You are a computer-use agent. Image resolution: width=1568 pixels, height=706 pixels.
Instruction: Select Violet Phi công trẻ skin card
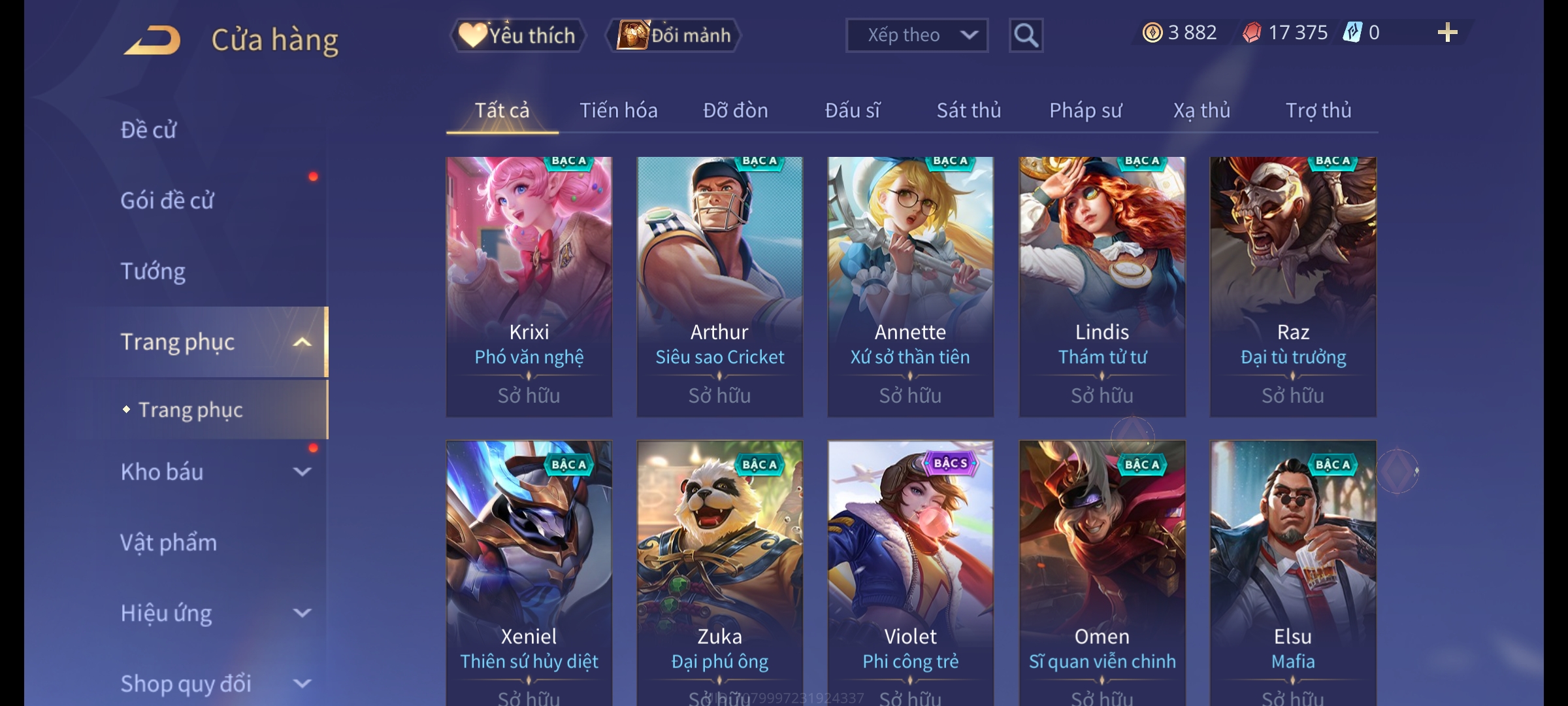[911, 573]
